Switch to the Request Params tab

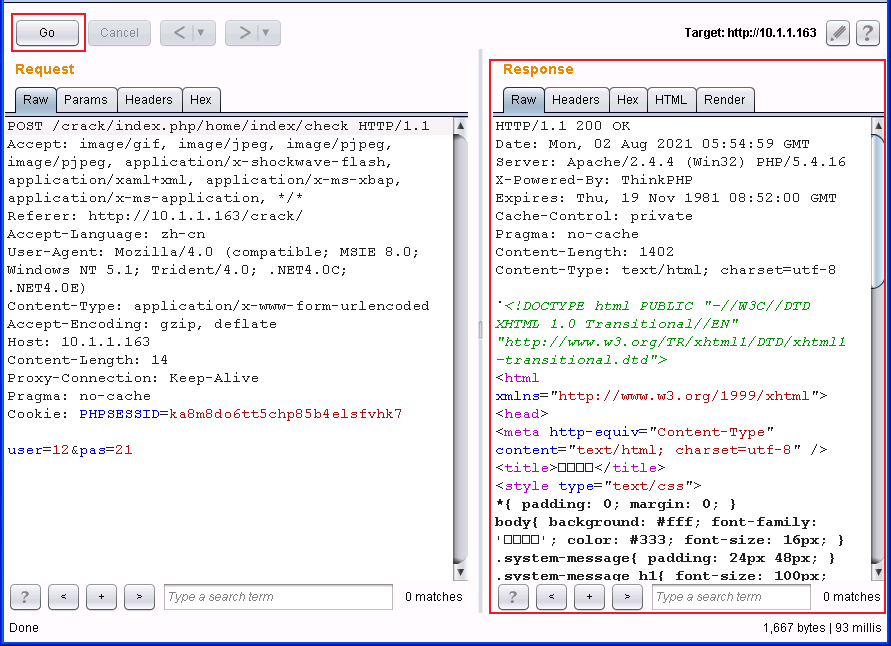(x=86, y=100)
